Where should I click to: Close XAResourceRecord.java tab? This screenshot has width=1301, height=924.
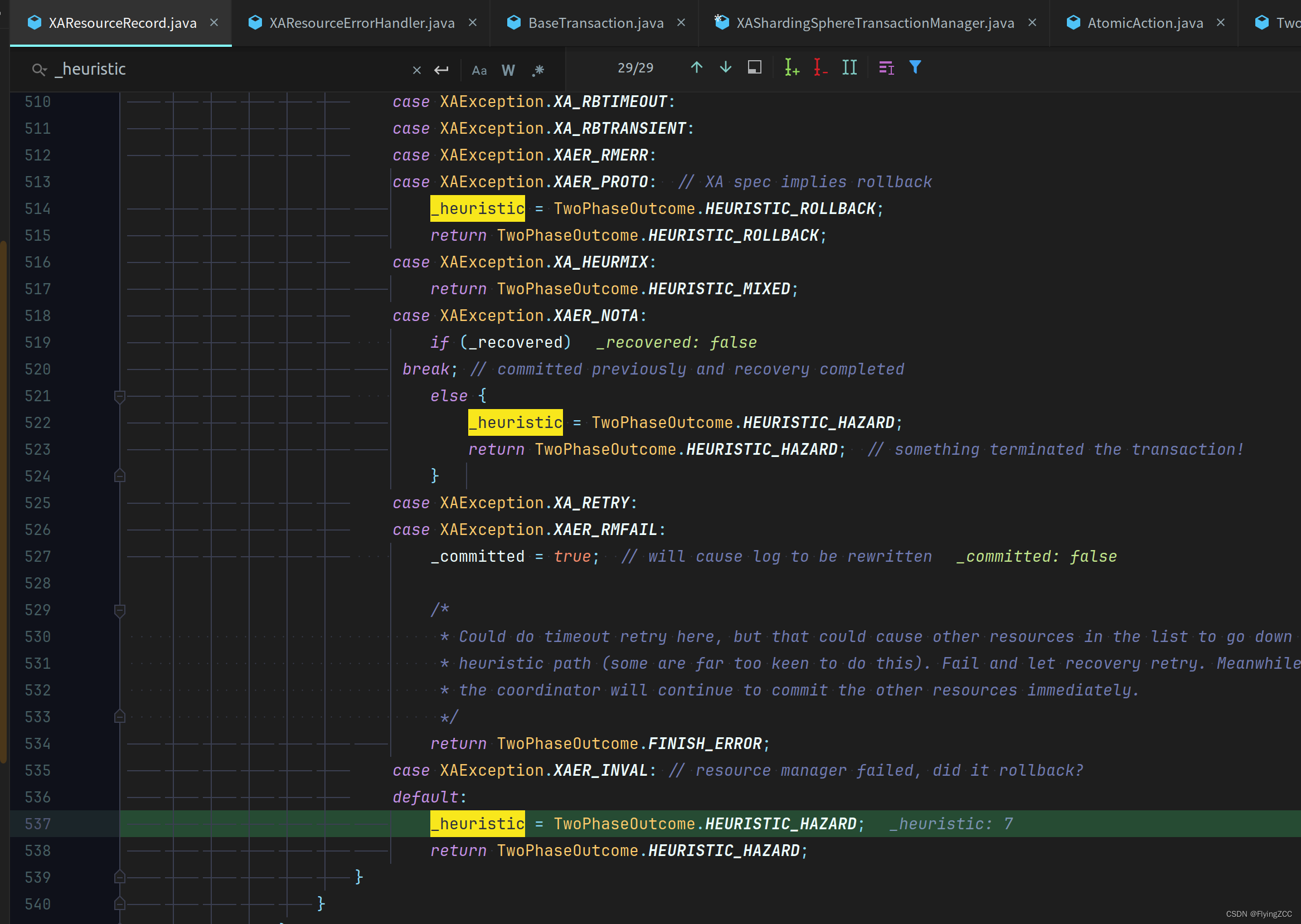[x=214, y=23]
